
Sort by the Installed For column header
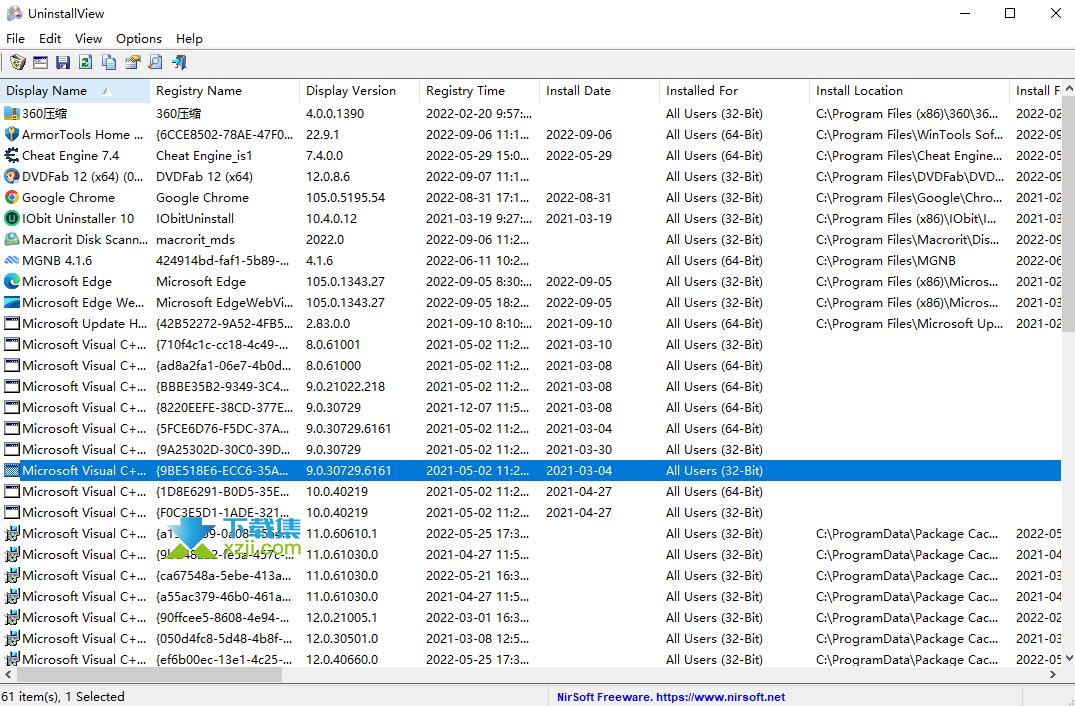pos(734,90)
